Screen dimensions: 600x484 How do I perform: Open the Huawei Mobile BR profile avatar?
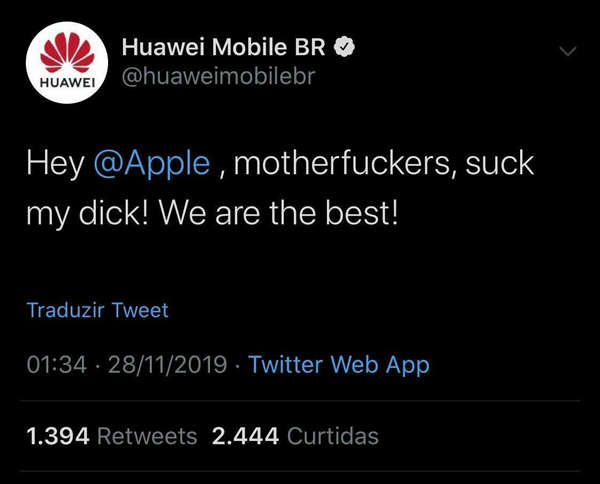[67, 62]
